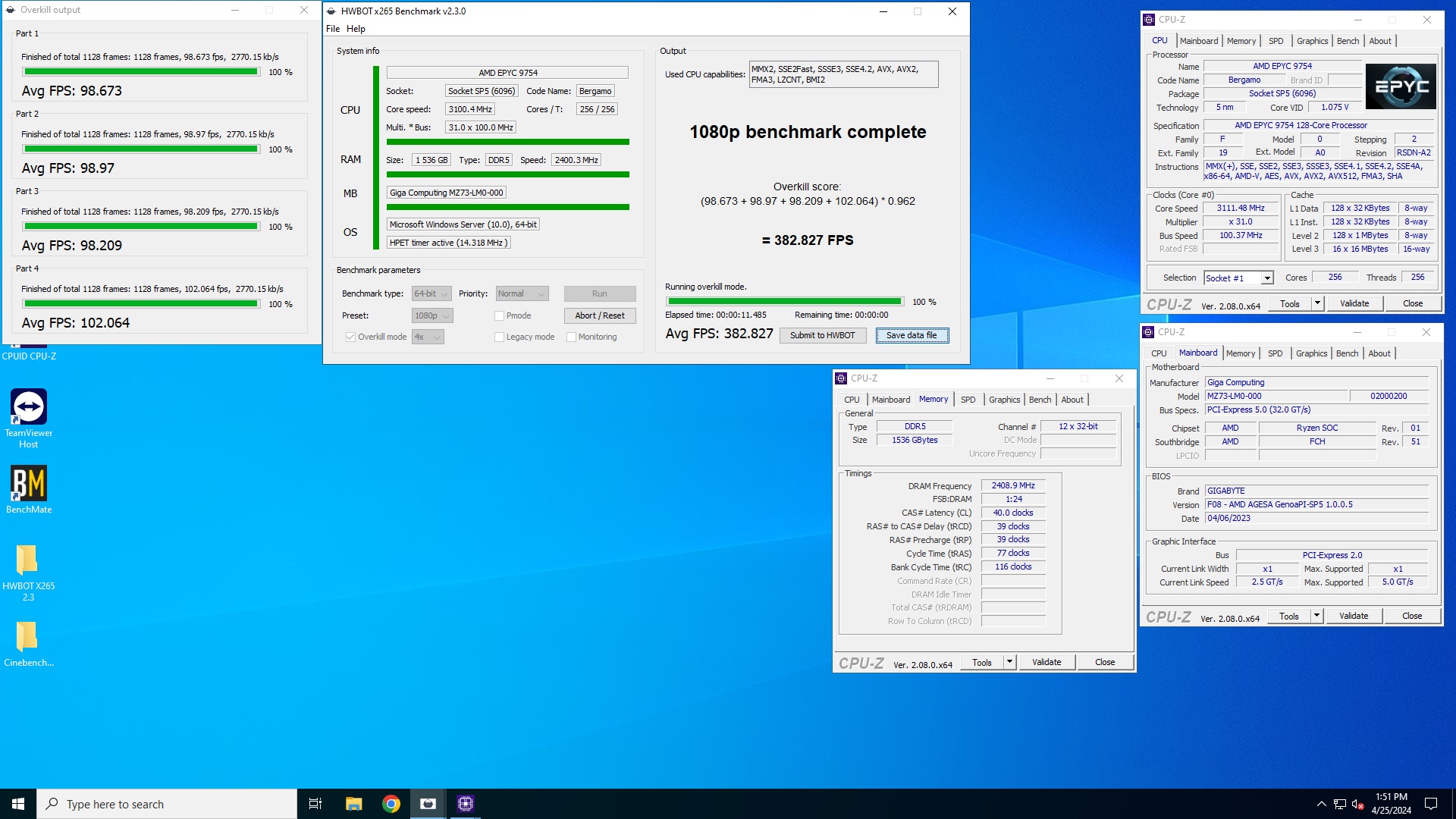Switch to SPD tab in CPU-Z Memory window
Viewport: 1456px width, 819px height.
point(968,400)
